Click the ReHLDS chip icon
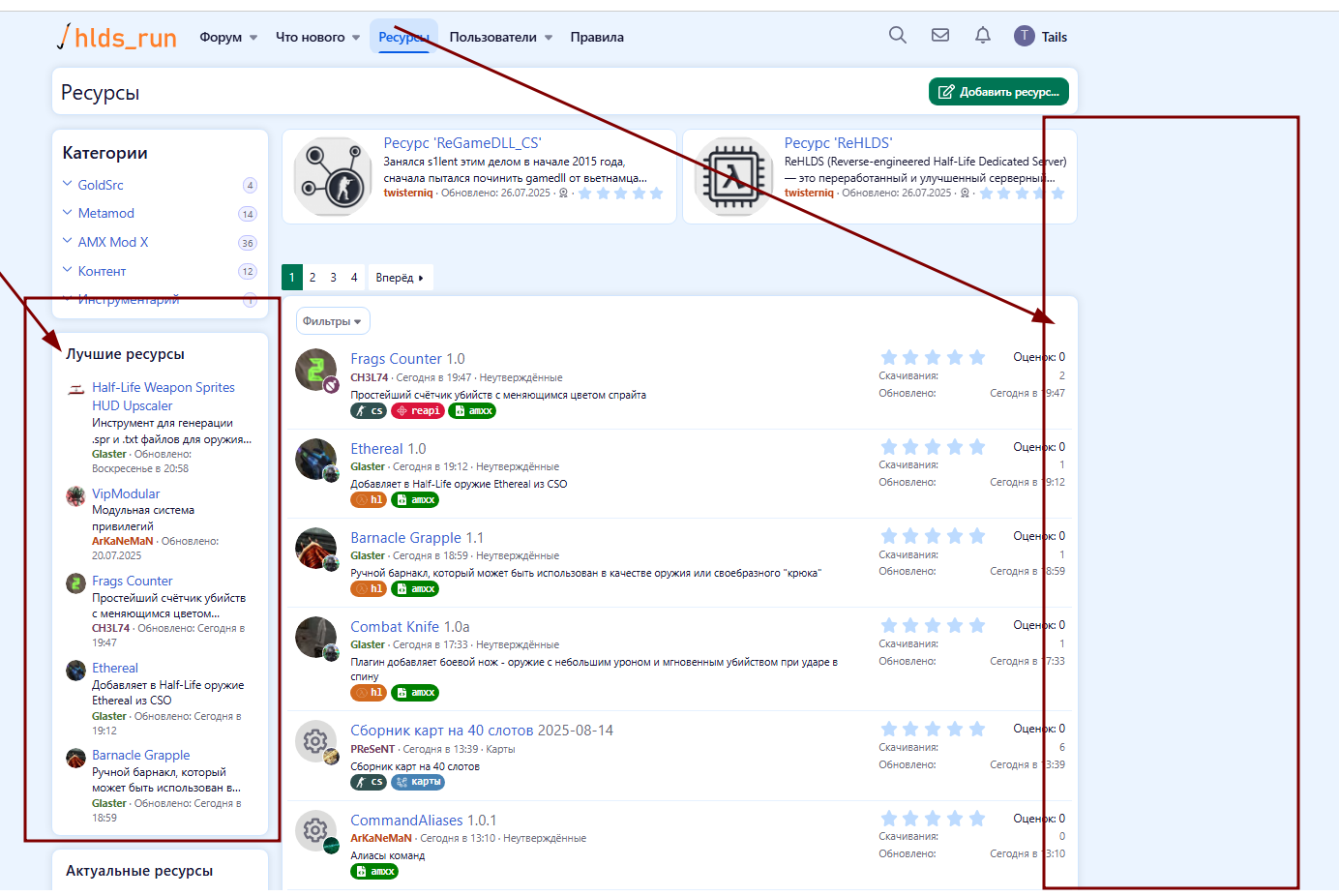The height and width of the screenshot is (896, 1339). (x=733, y=176)
